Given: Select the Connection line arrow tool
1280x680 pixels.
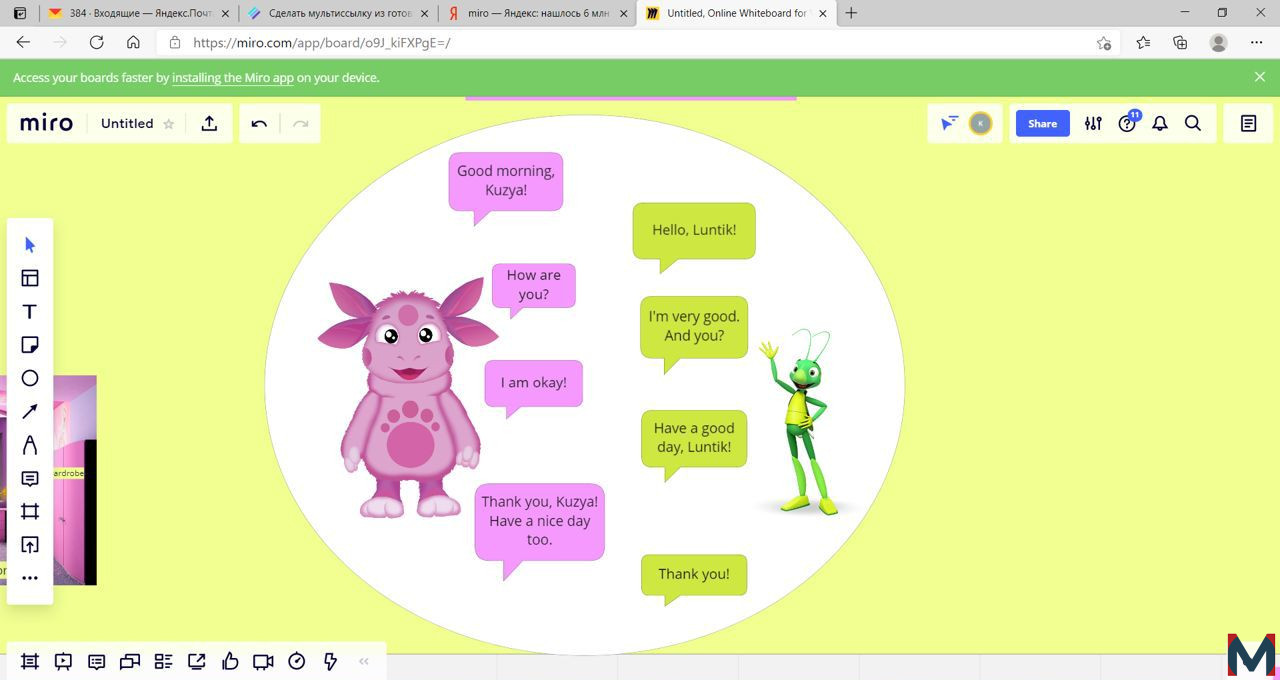Looking at the screenshot, I should tap(30, 412).
